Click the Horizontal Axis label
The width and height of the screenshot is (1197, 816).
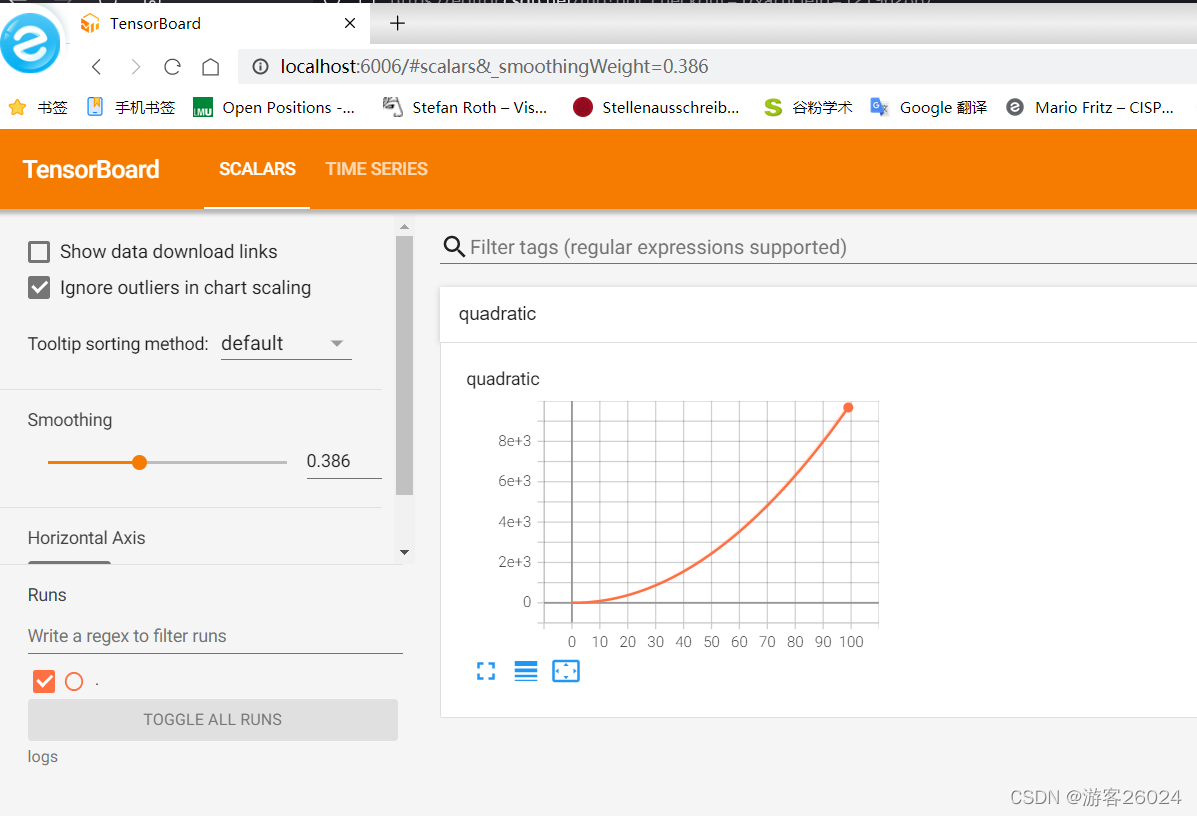(86, 538)
